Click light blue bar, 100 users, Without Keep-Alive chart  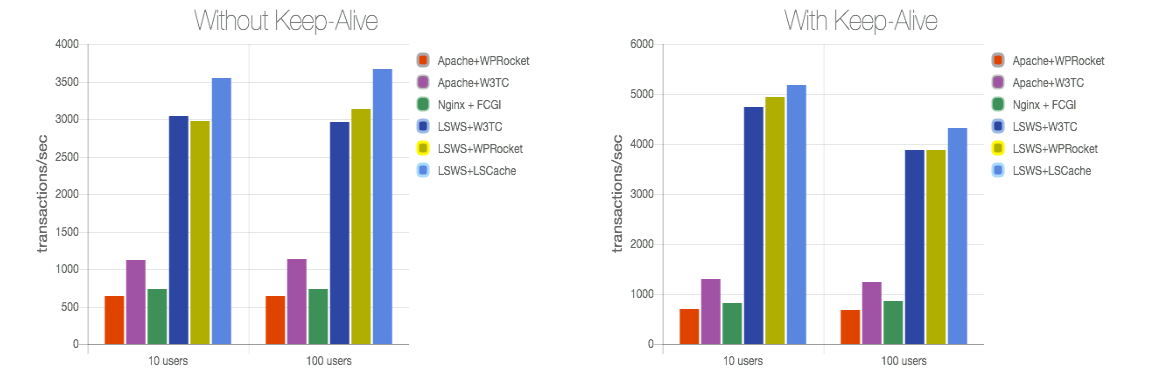(383, 207)
